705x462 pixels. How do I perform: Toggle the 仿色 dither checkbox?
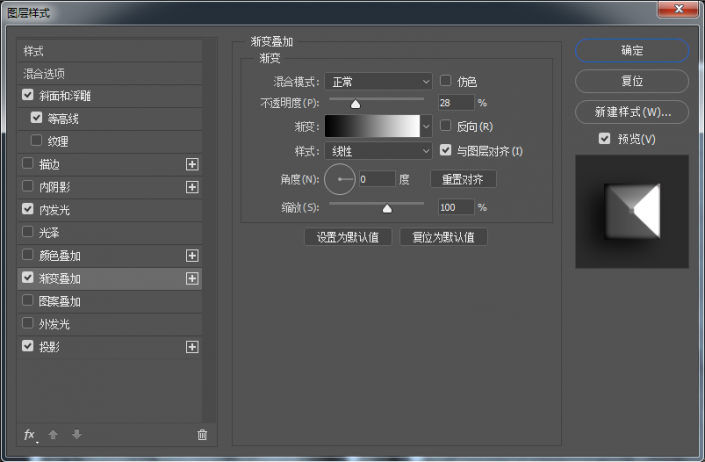coord(446,80)
